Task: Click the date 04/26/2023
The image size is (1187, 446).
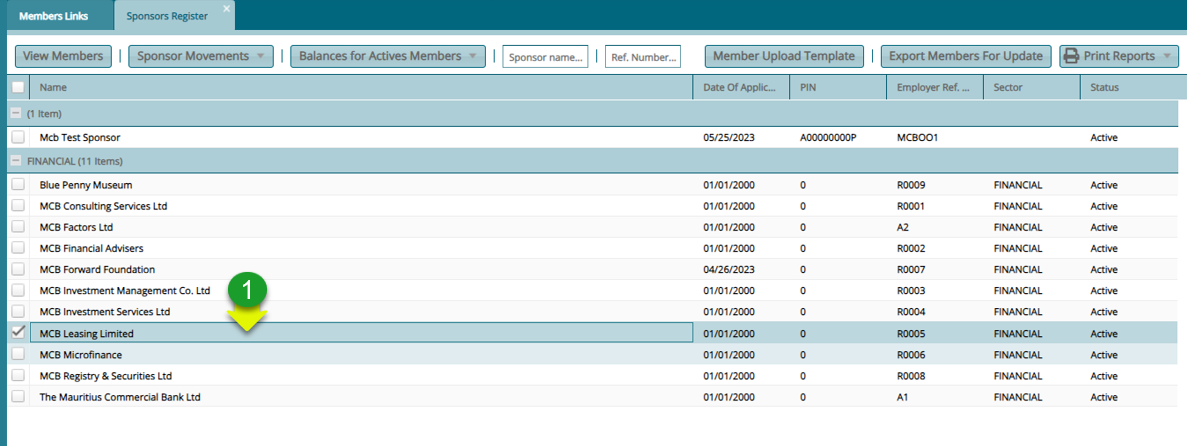Action: (729, 270)
